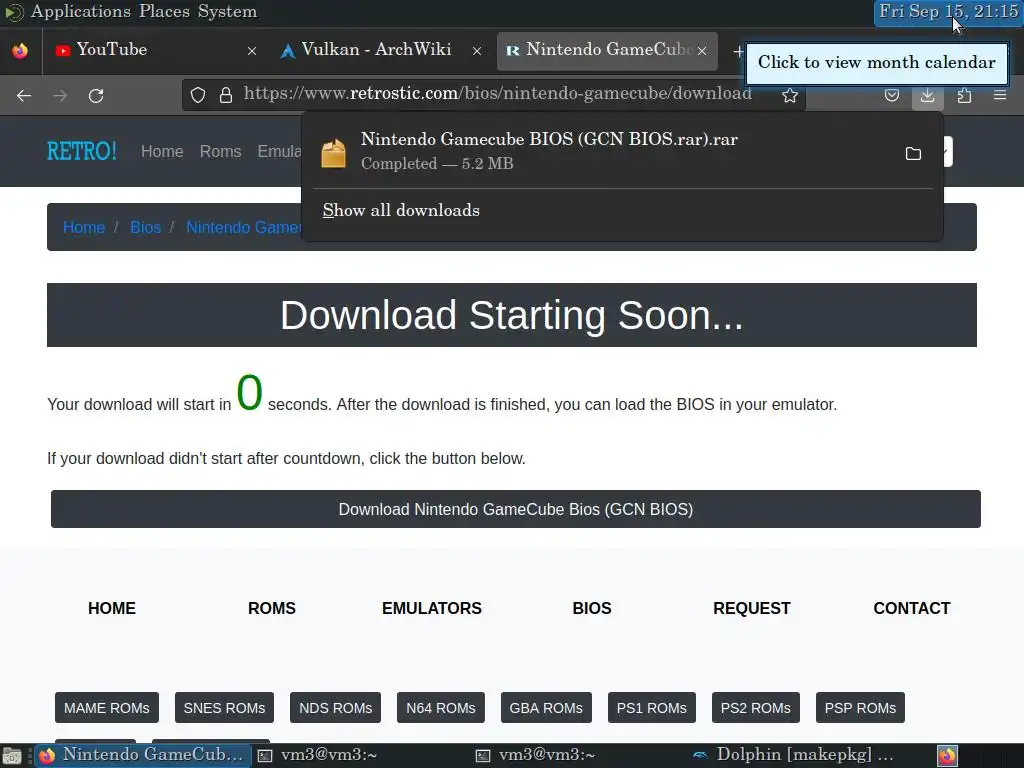The height and width of the screenshot is (768, 1024).
Task: Click Home in the site navigation bar
Action: coord(162,152)
